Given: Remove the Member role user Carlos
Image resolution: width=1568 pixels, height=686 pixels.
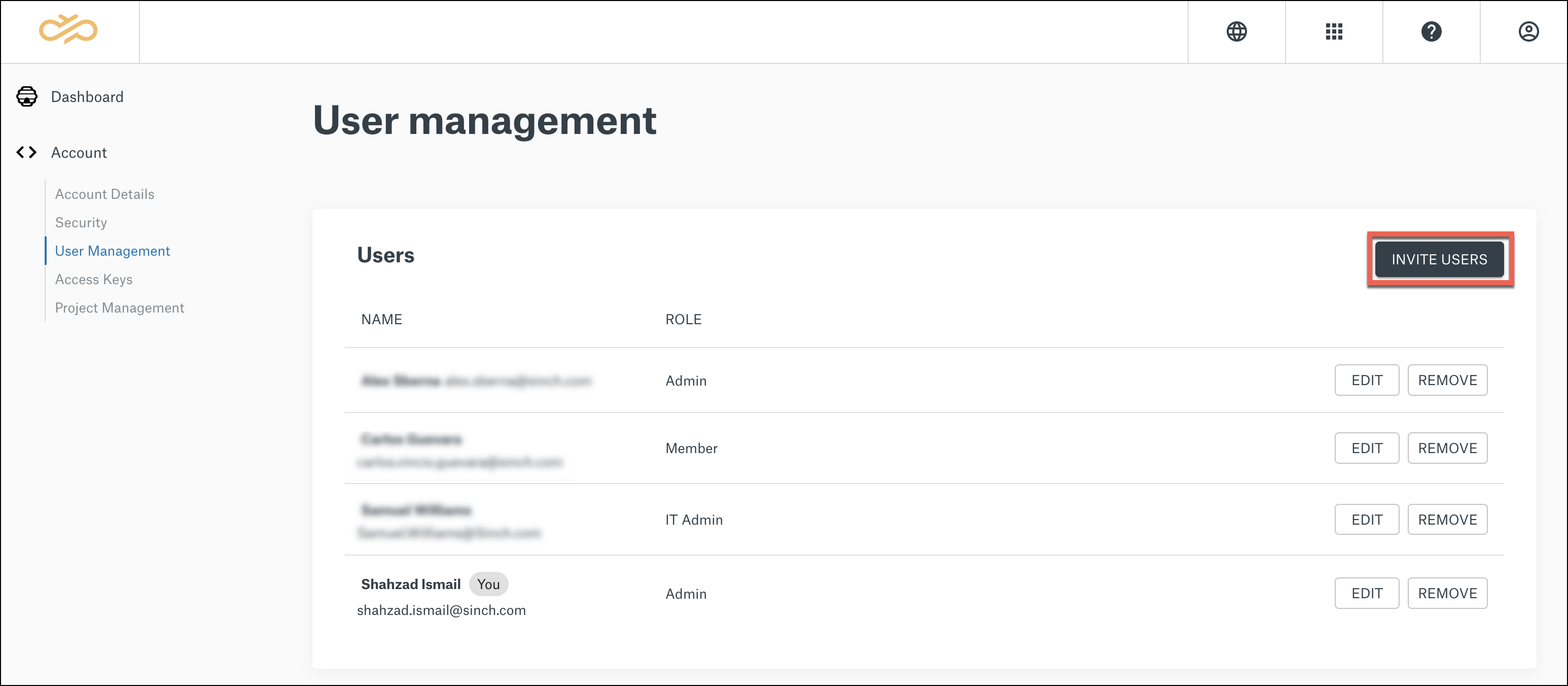Looking at the screenshot, I should (1447, 448).
